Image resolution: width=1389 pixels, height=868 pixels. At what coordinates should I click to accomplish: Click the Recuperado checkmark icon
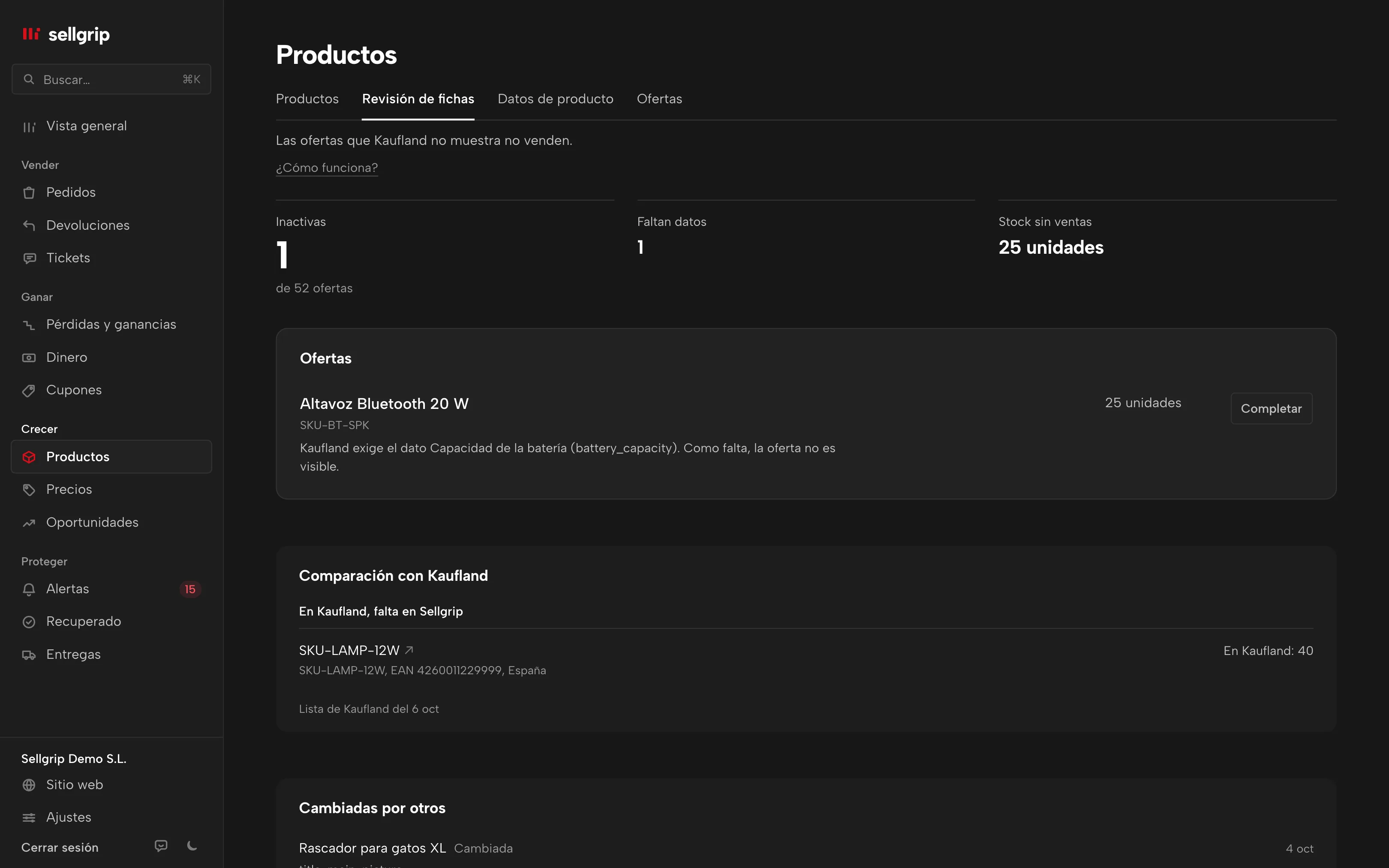[29, 622]
